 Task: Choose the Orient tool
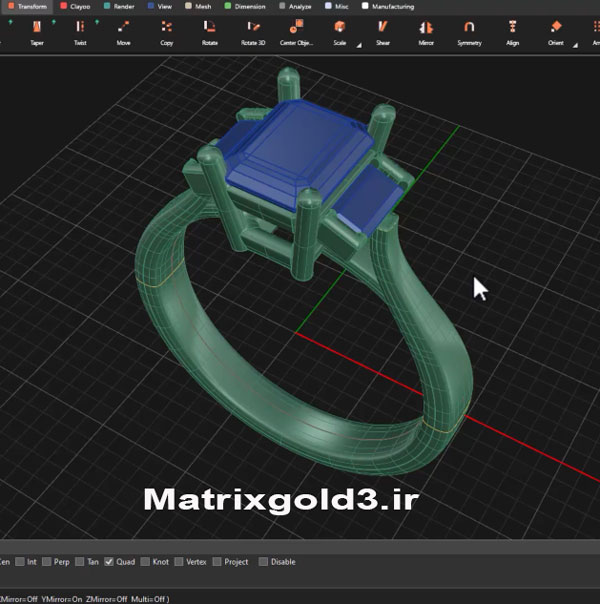(556, 33)
